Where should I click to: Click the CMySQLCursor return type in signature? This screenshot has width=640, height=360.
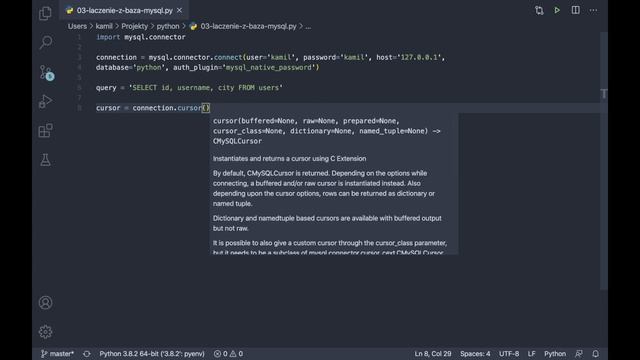pos(237,141)
